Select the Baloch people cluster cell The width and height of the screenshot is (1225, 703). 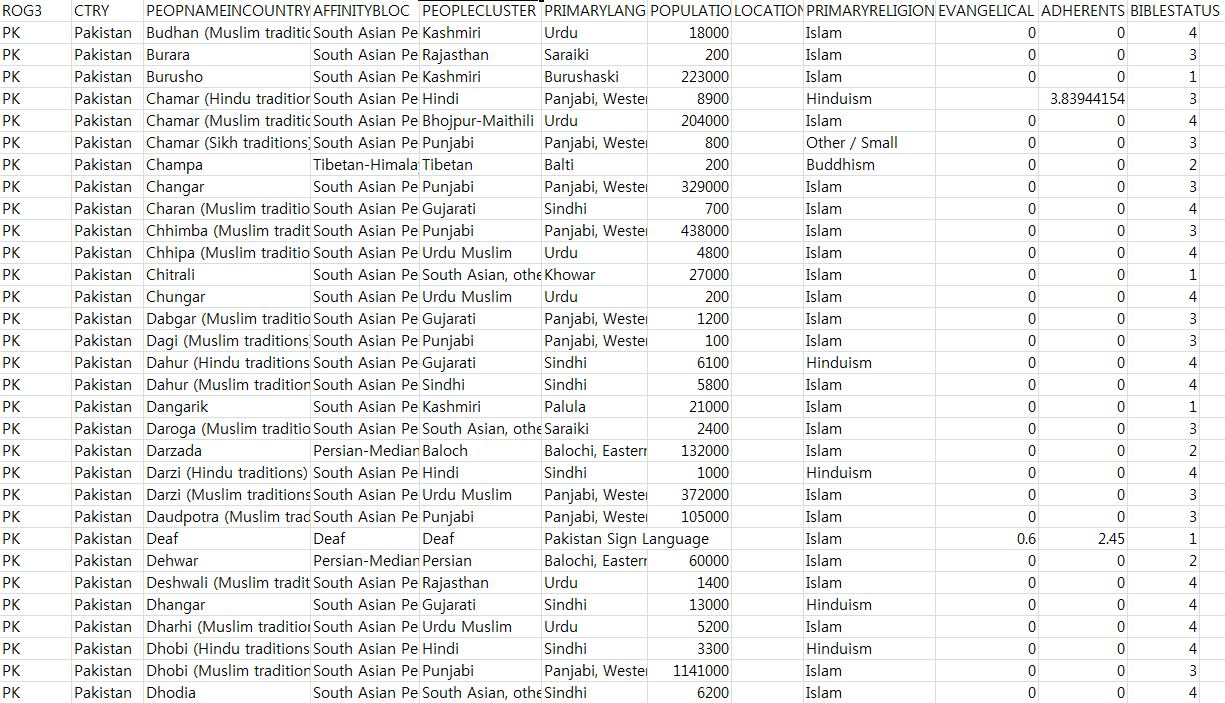[x=480, y=451]
